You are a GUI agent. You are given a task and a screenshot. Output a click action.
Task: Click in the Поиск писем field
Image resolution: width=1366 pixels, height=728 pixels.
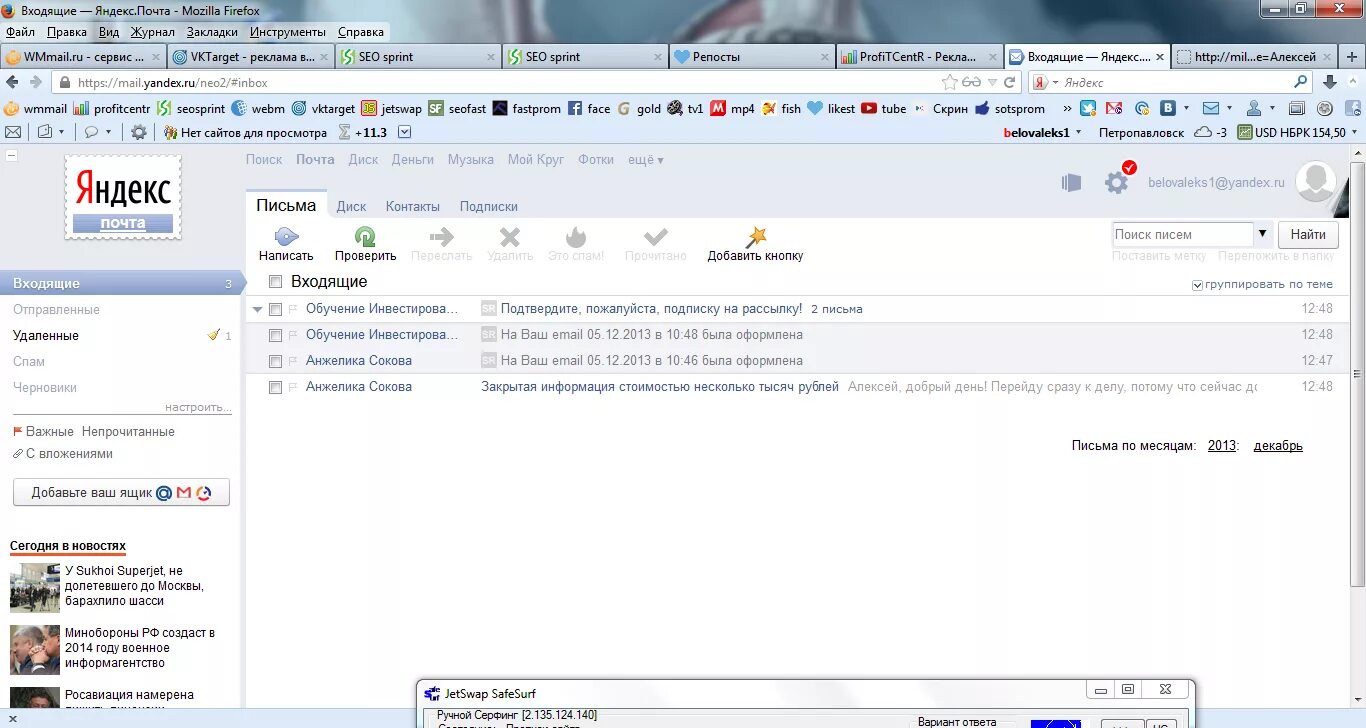point(1182,234)
